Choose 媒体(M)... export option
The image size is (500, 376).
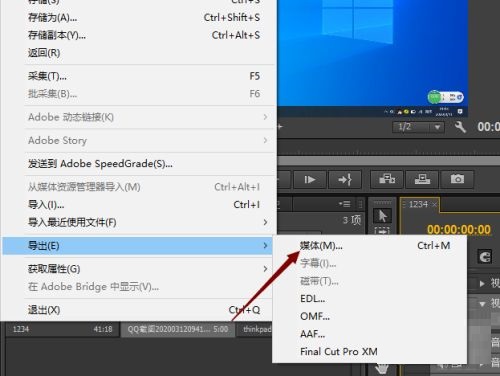[369, 246]
